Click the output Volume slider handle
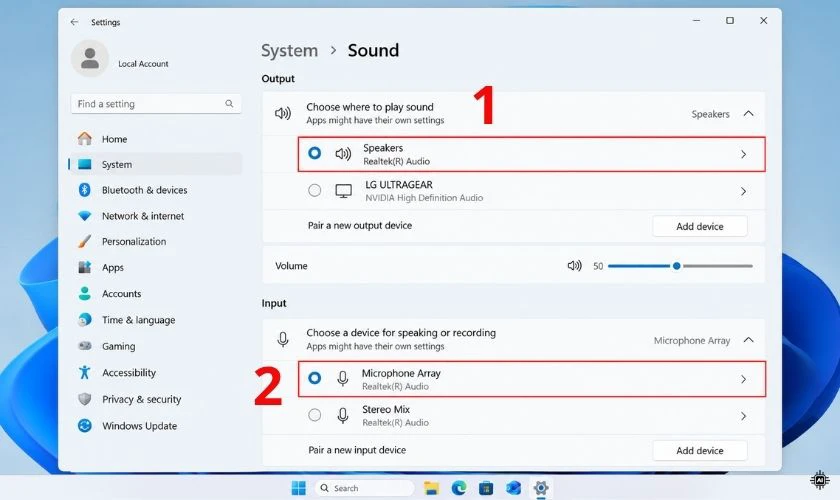Image resolution: width=840 pixels, height=500 pixels. 677,266
